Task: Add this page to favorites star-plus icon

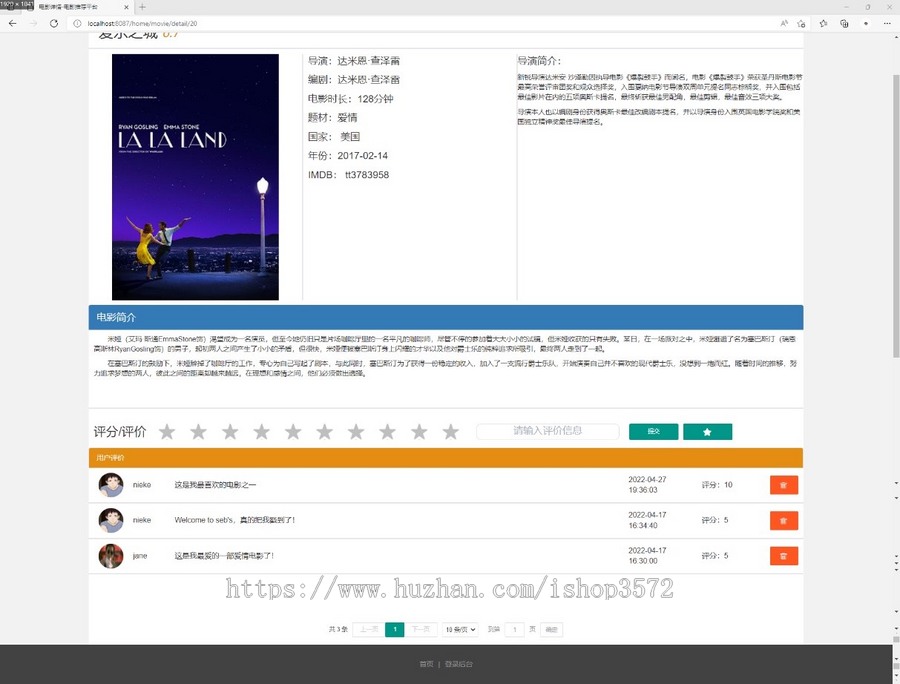Action: (x=801, y=24)
